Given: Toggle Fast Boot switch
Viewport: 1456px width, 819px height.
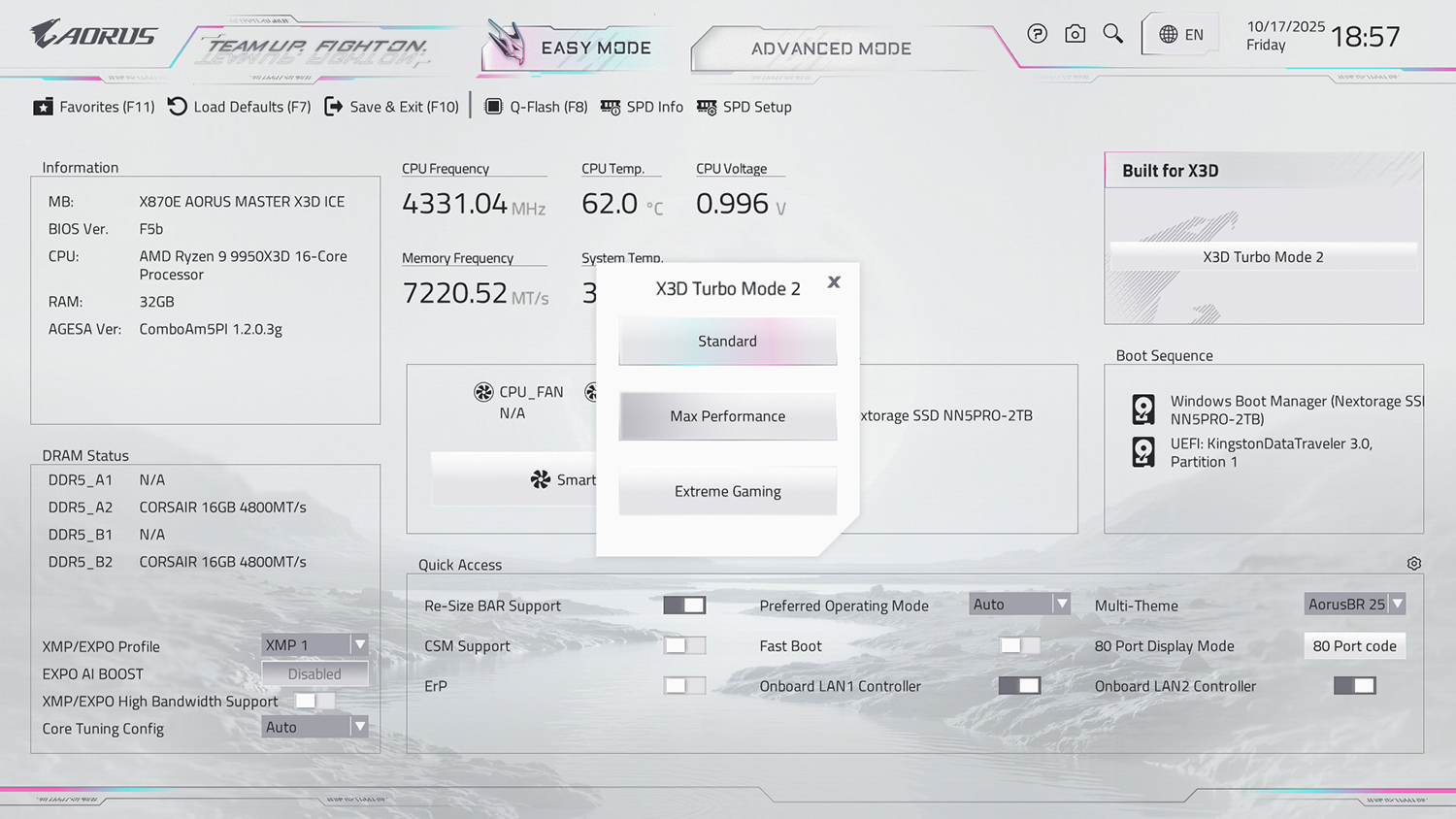Looking at the screenshot, I should (x=1019, y=645).
